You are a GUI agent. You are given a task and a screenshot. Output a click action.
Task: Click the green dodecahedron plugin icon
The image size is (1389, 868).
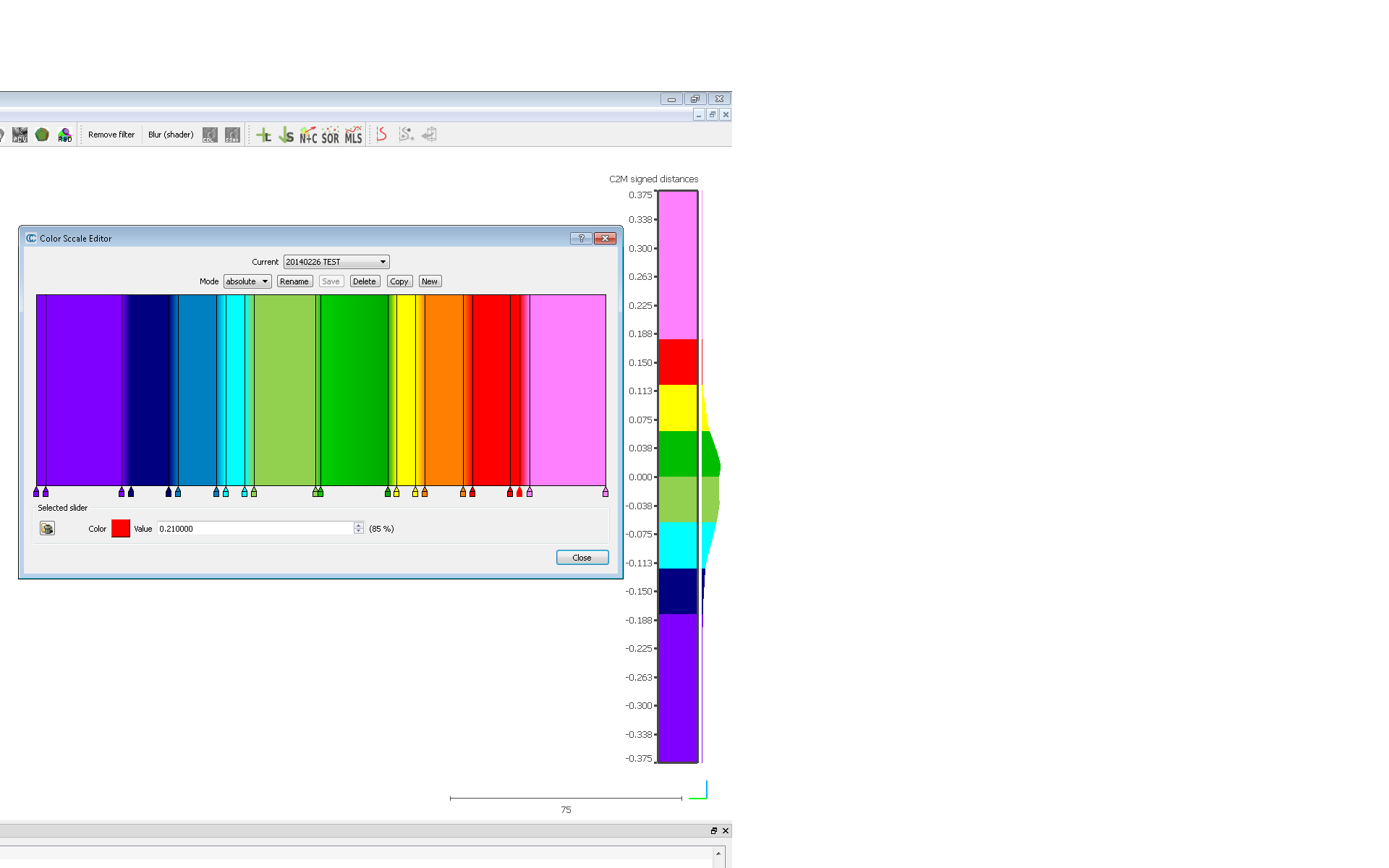[42, 135]
